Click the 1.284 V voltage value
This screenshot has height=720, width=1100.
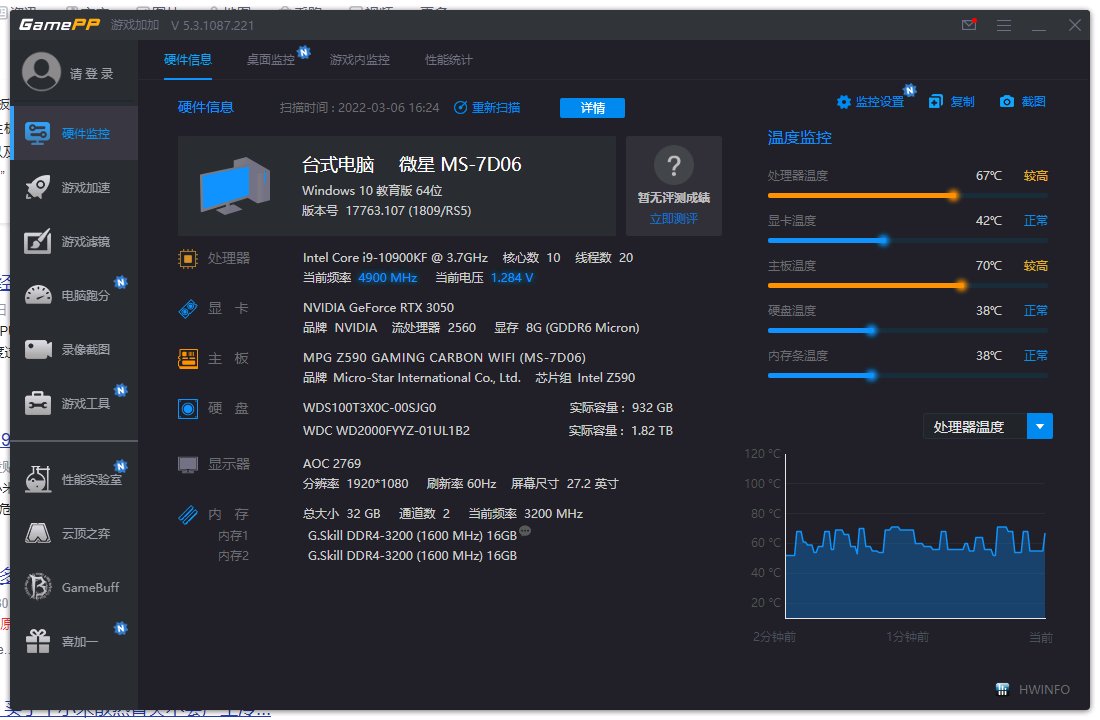(x=512, y=278)
